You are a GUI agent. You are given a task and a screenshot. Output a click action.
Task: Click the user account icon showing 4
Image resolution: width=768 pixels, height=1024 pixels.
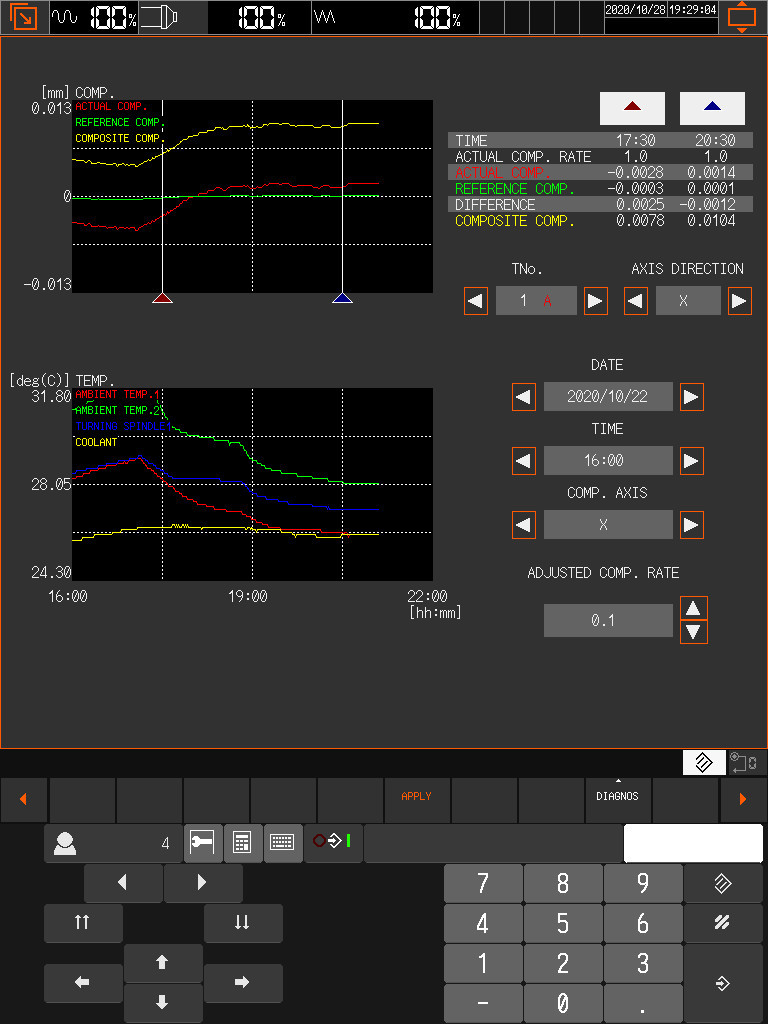pos(112,843)
